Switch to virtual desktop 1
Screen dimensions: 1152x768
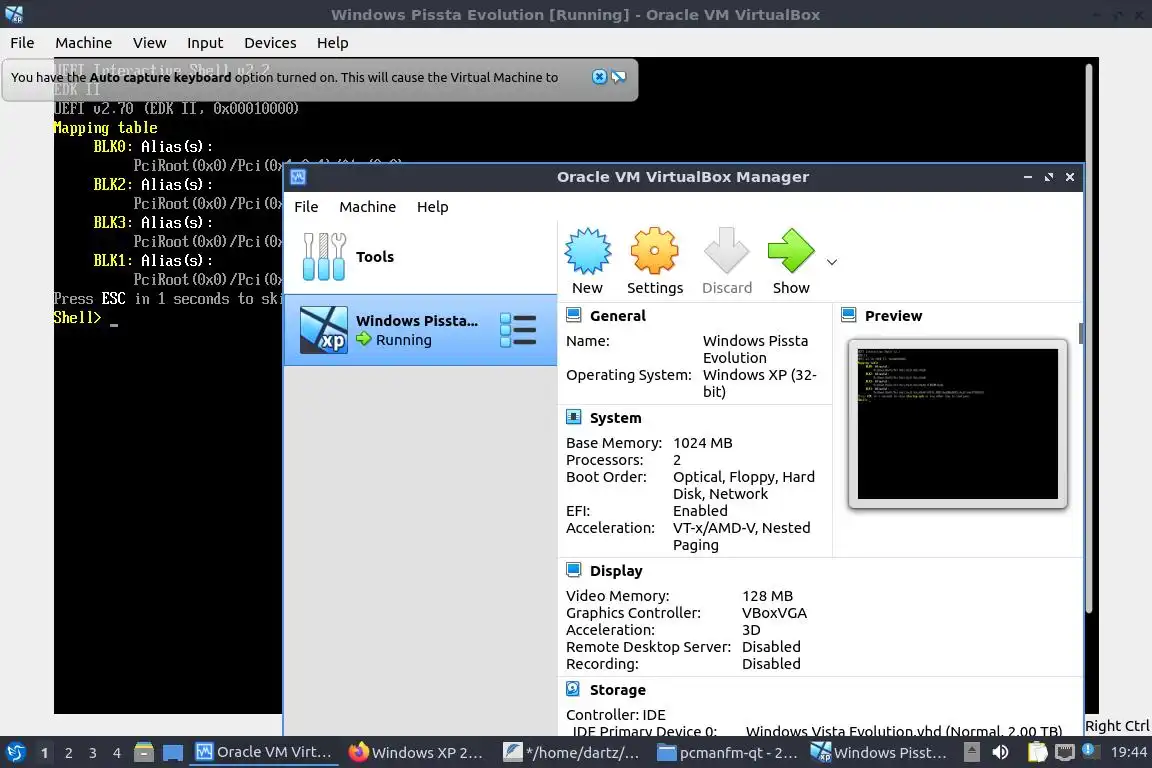[x=44, y=753]
